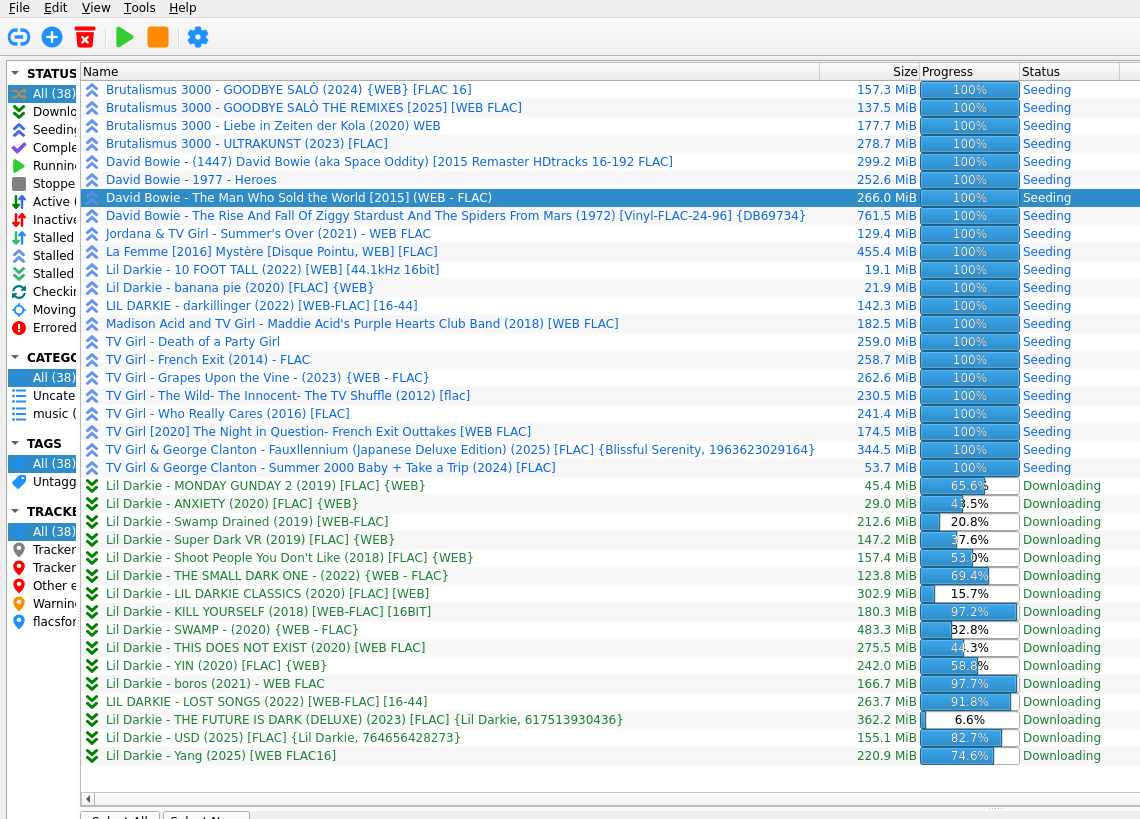
Task: Select the Other error tracker filter icon
Action: 19,586
